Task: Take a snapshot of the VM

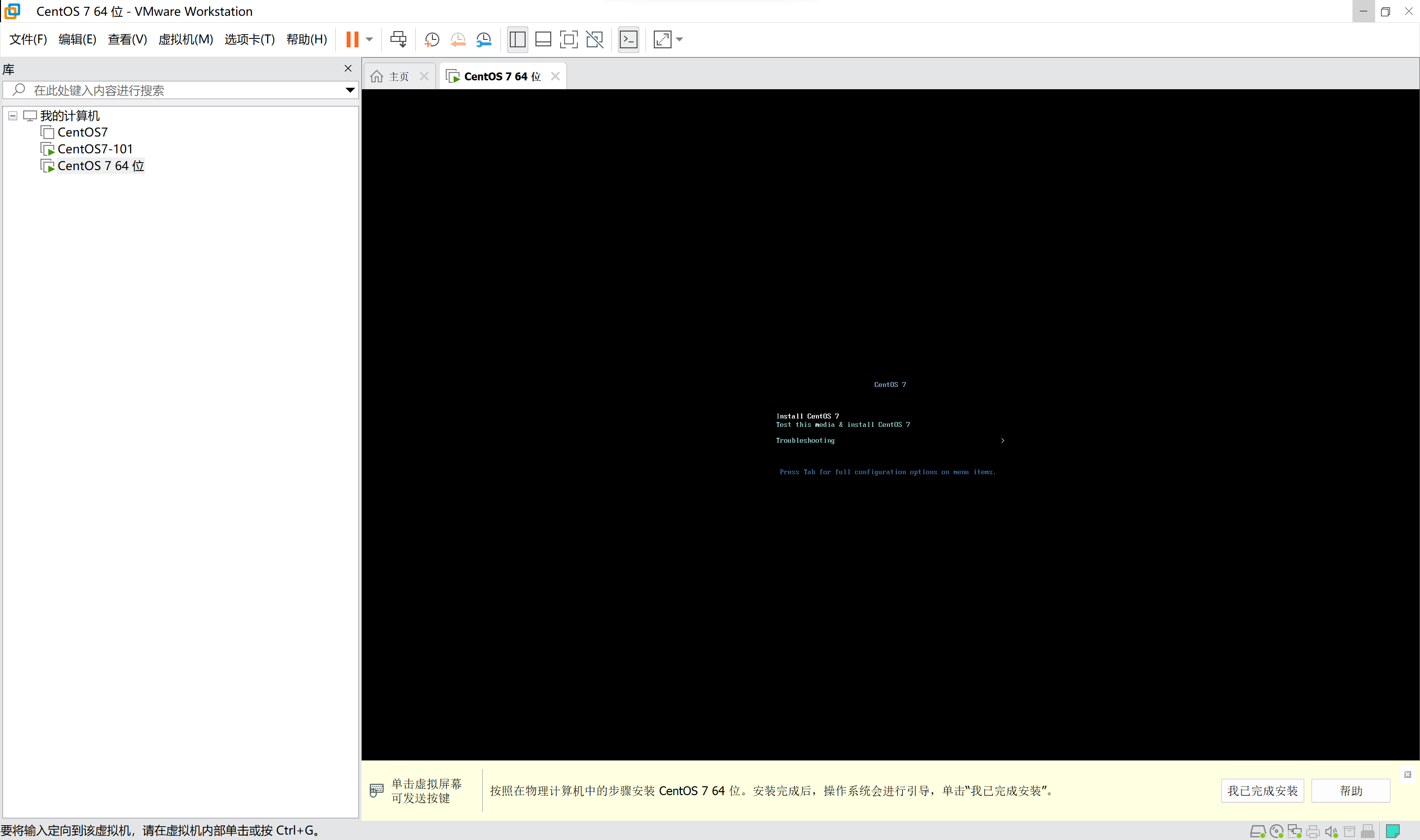Action: tap(432, 39)
